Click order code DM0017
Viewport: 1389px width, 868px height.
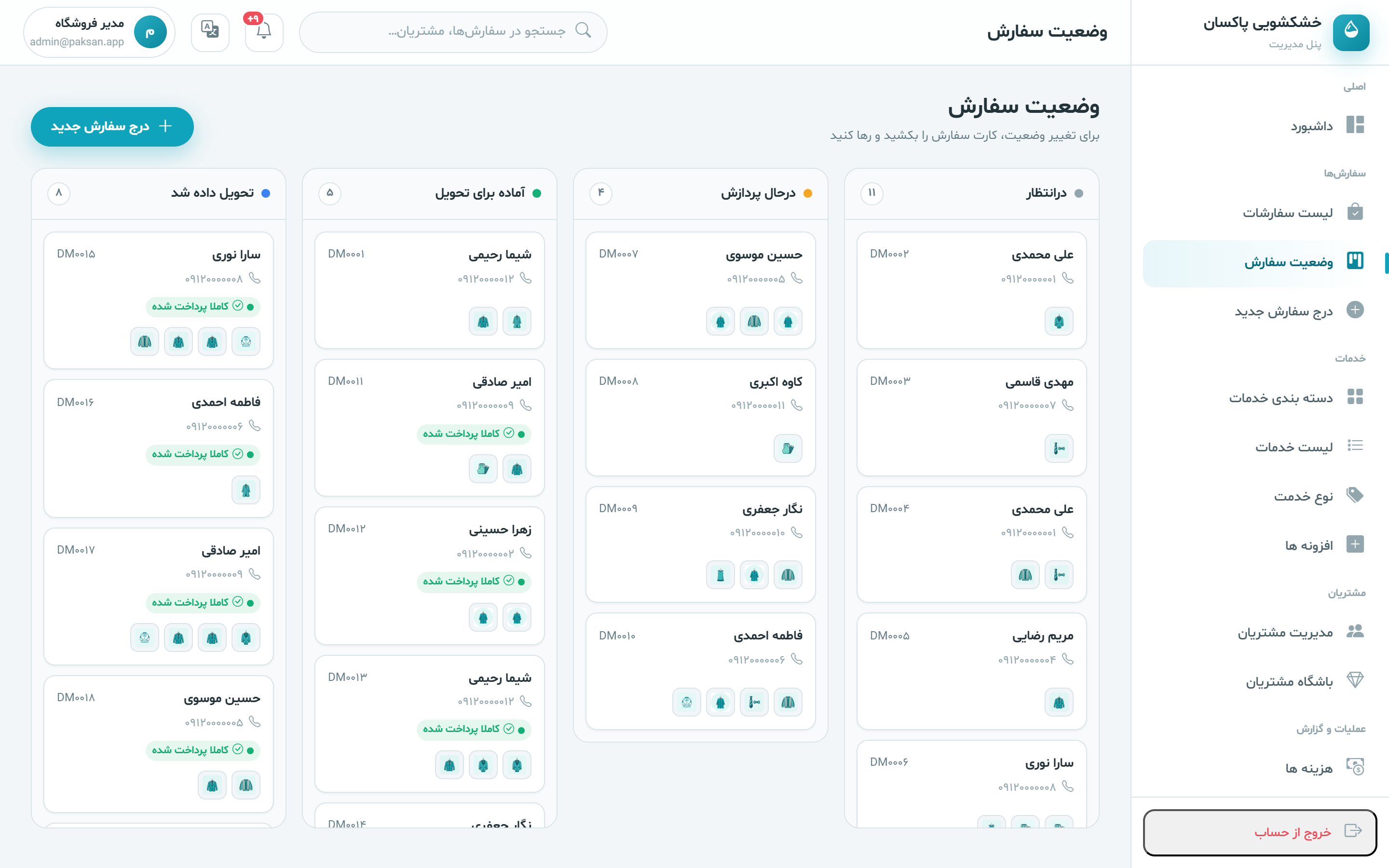tap(76, 550)
